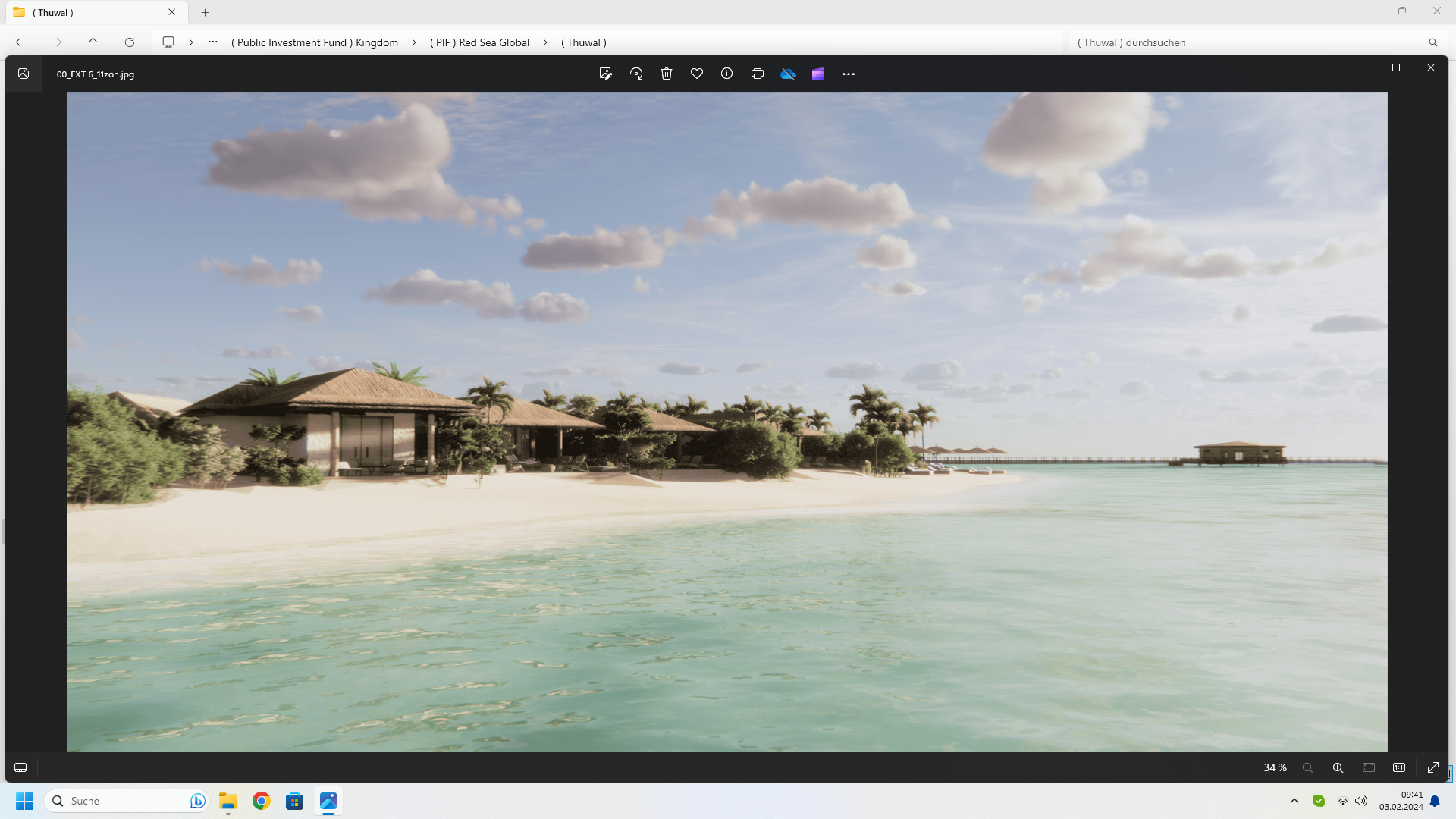Click the This PC monitor icon in address bar
Viewport: 1456px width, 819px height.
(168, 42)
